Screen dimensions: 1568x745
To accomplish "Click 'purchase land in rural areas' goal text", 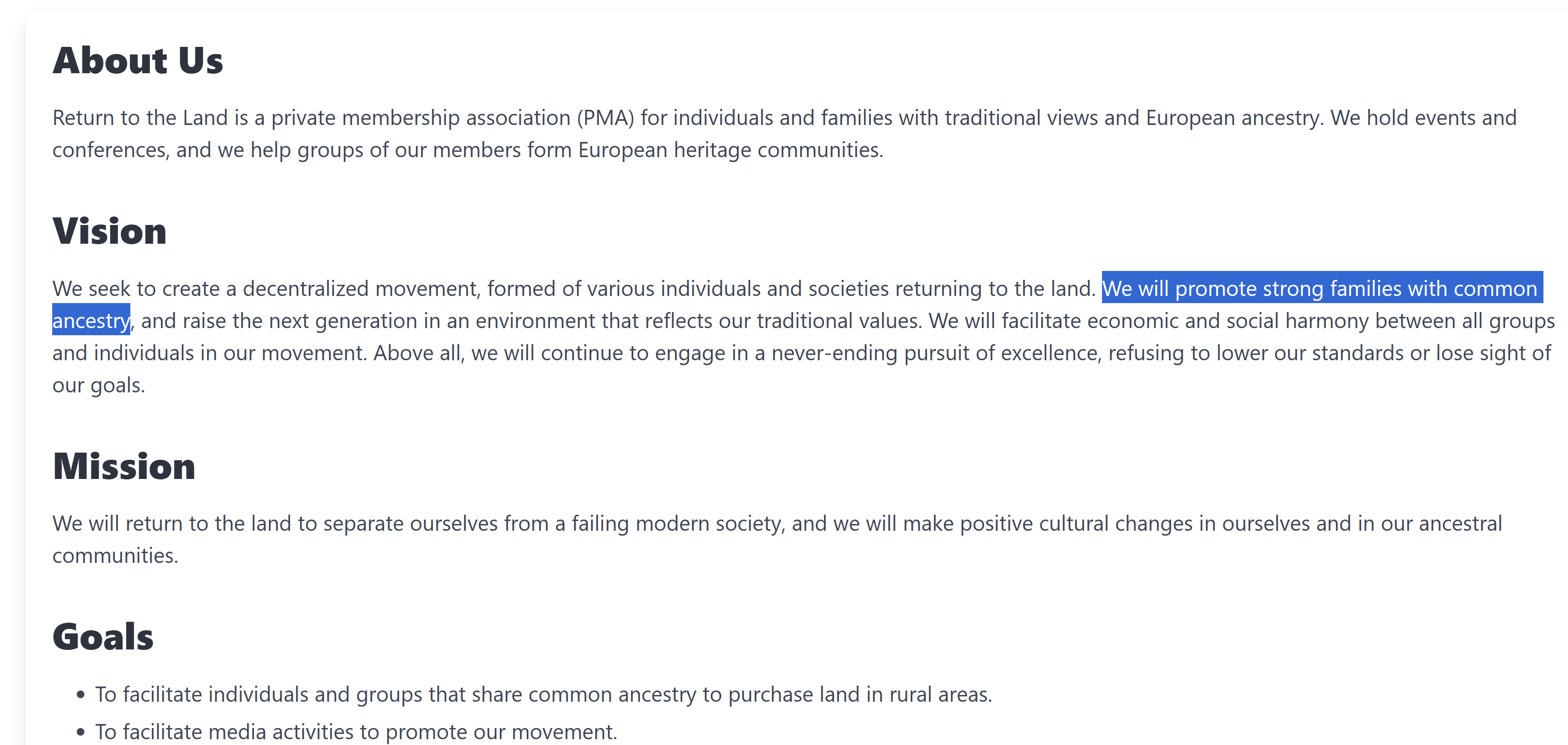I will coord(860,694).
